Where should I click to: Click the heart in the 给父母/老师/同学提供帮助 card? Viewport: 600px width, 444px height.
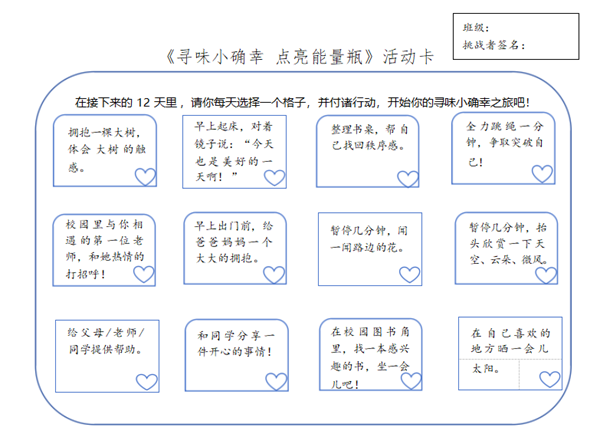coord(147,382)
